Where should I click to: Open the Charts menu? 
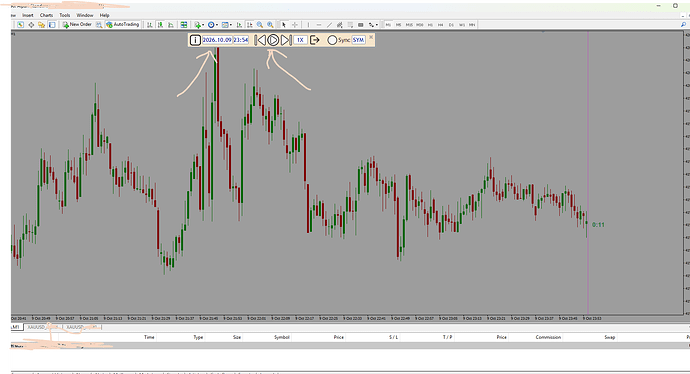46,15
